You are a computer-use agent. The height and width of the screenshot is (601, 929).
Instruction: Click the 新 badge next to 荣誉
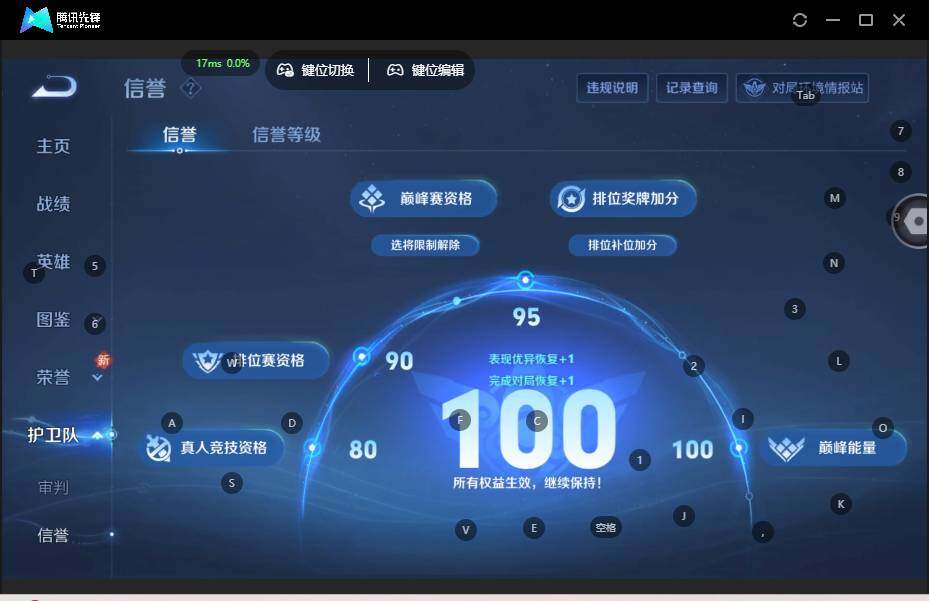click(x=103, y=360)
